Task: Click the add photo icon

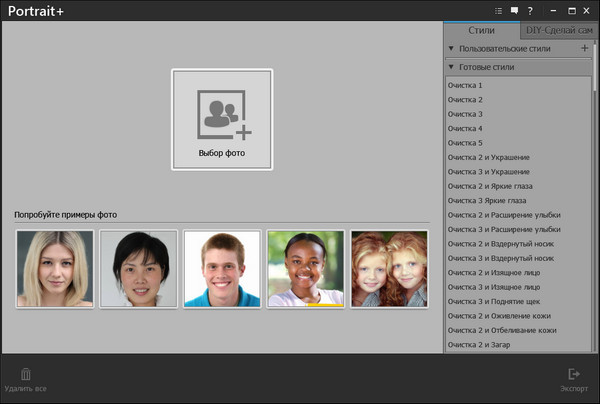Action: 222,118
